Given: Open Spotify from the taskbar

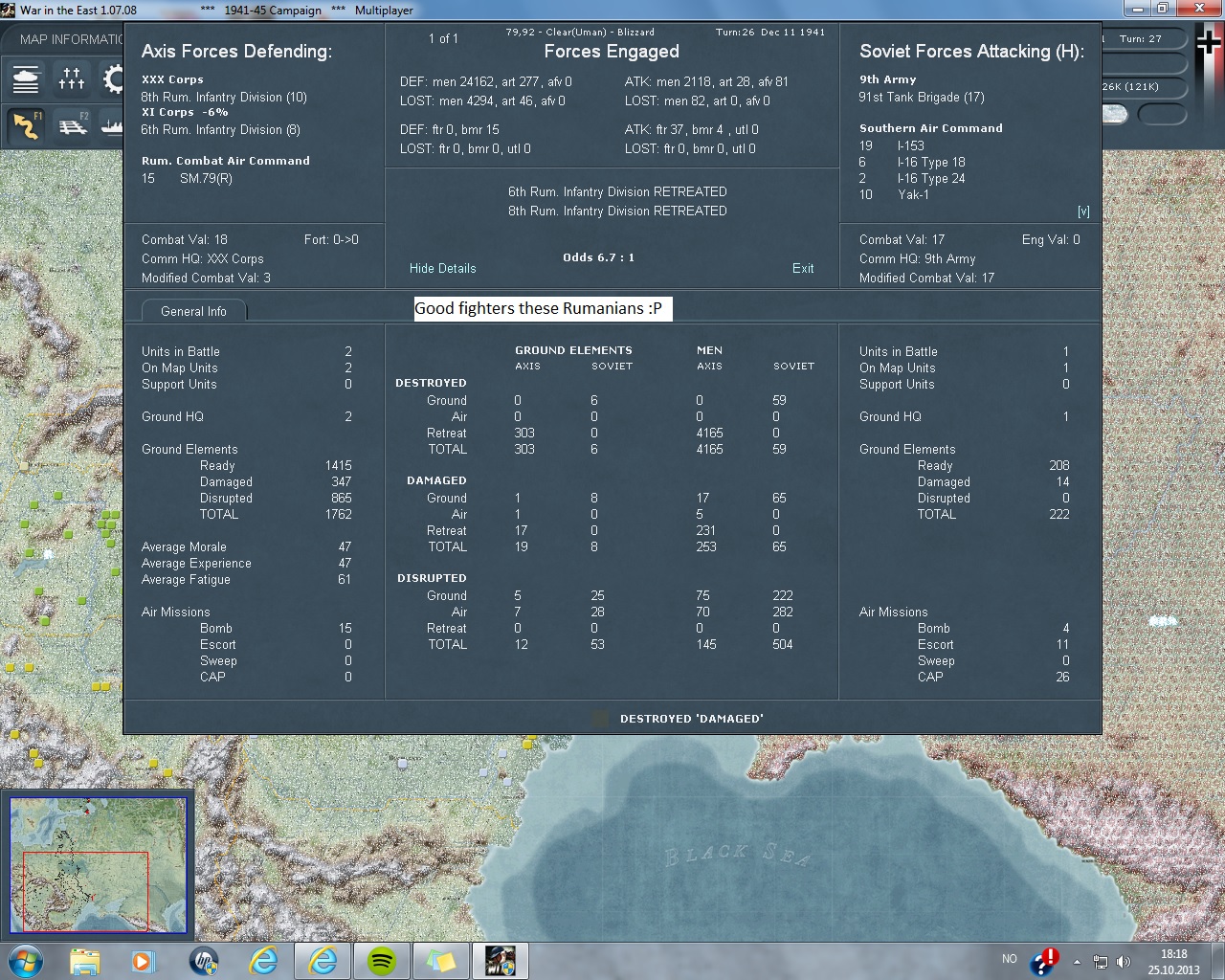Looking at the screenshot, I should [382, 960].
